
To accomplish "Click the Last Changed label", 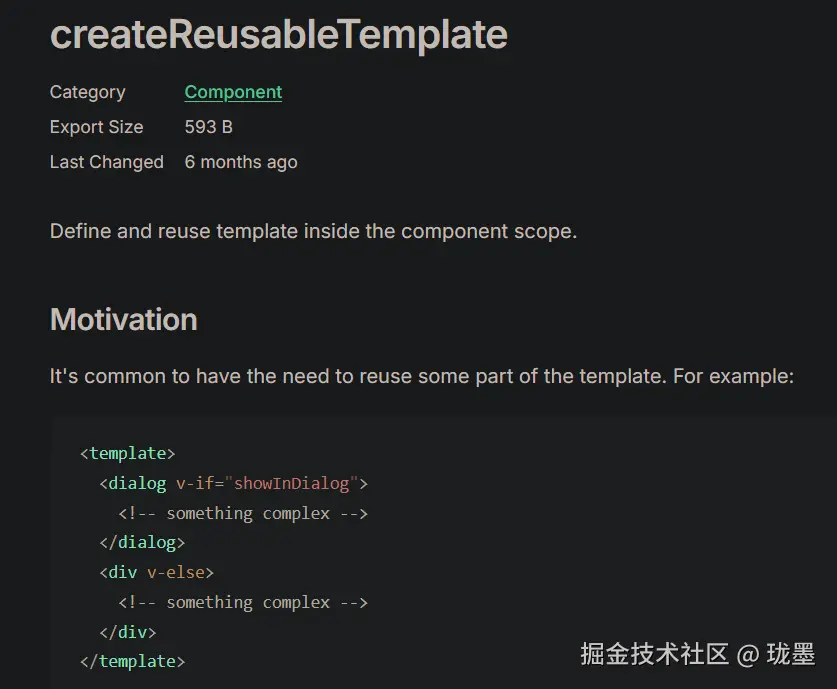I will (x=106, y=162).
